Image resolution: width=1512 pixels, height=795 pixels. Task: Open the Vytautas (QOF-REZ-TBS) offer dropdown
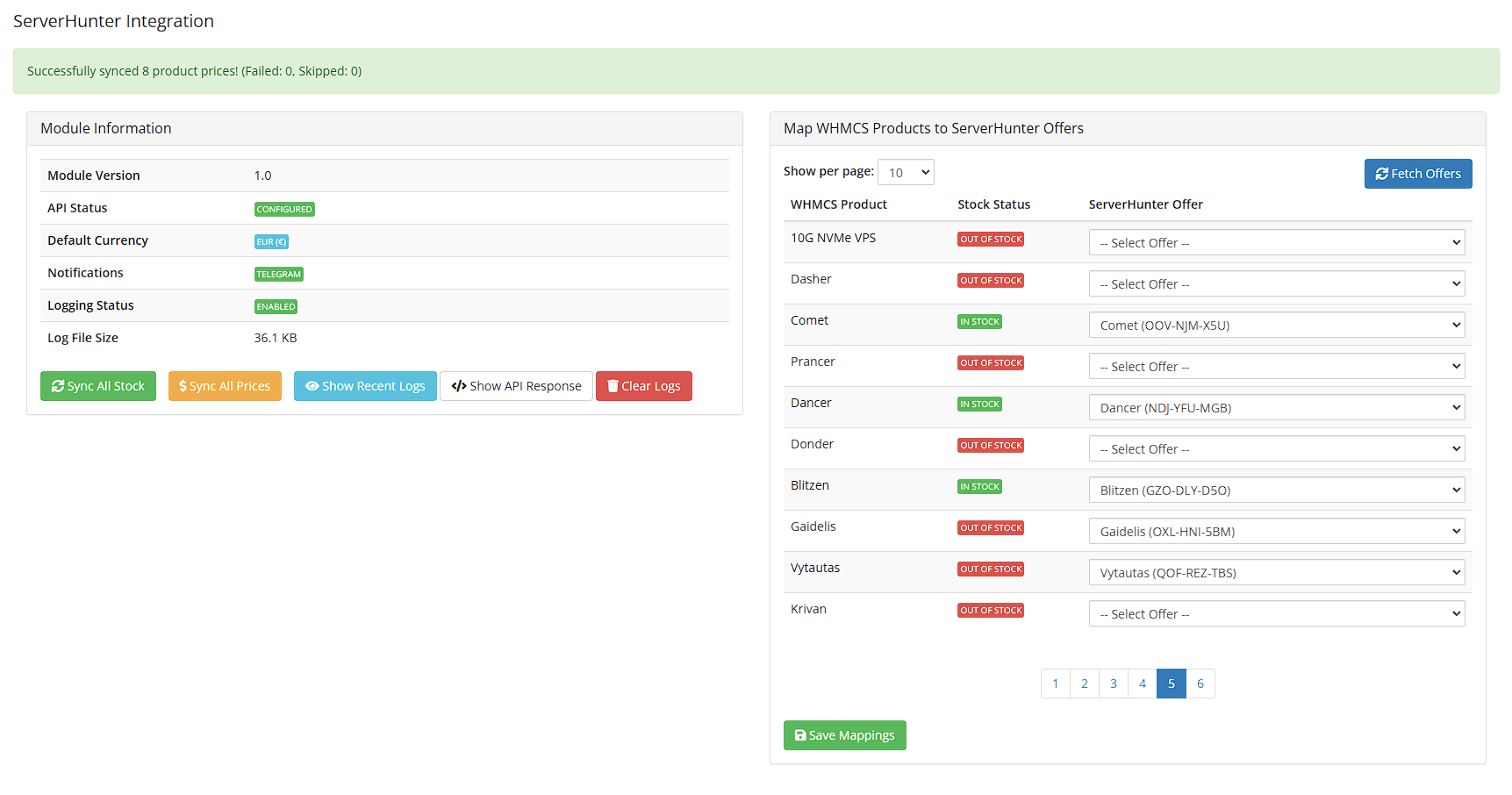[1277, 572]
